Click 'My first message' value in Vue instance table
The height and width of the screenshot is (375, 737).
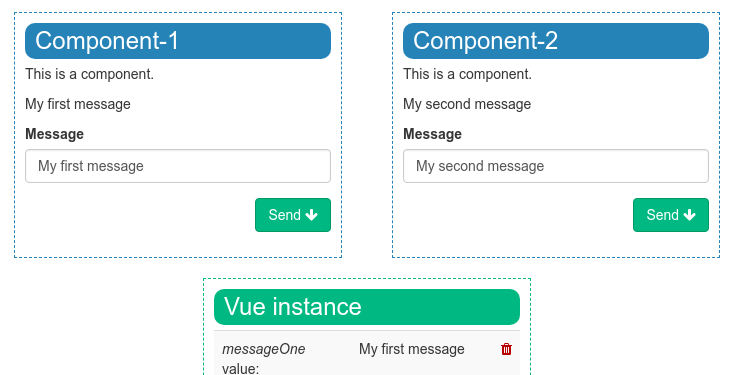[x=412, y=349]
